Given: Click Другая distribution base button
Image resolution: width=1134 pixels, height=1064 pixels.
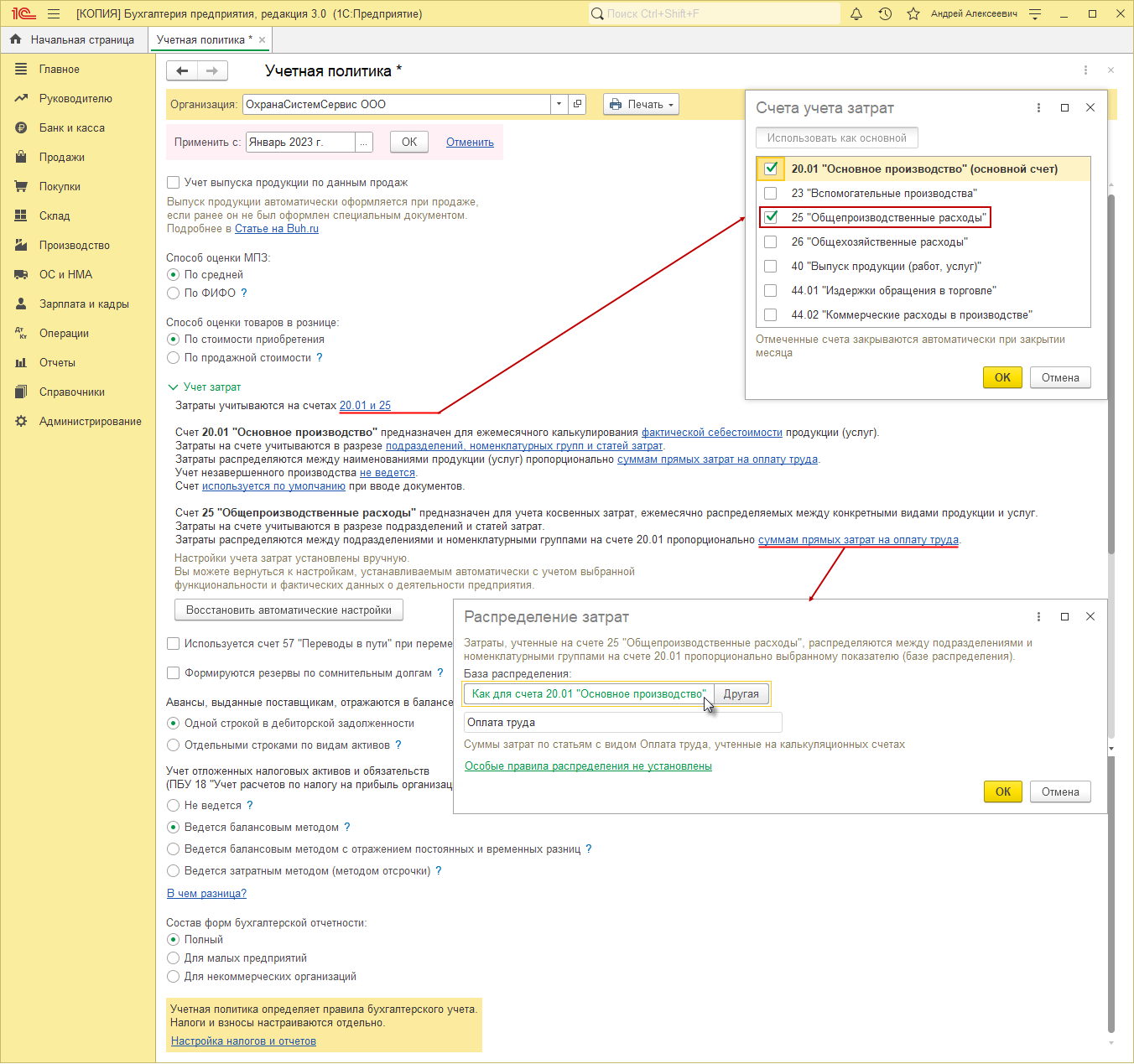Looking at the screenshot, I should click(x=741, y=694).
